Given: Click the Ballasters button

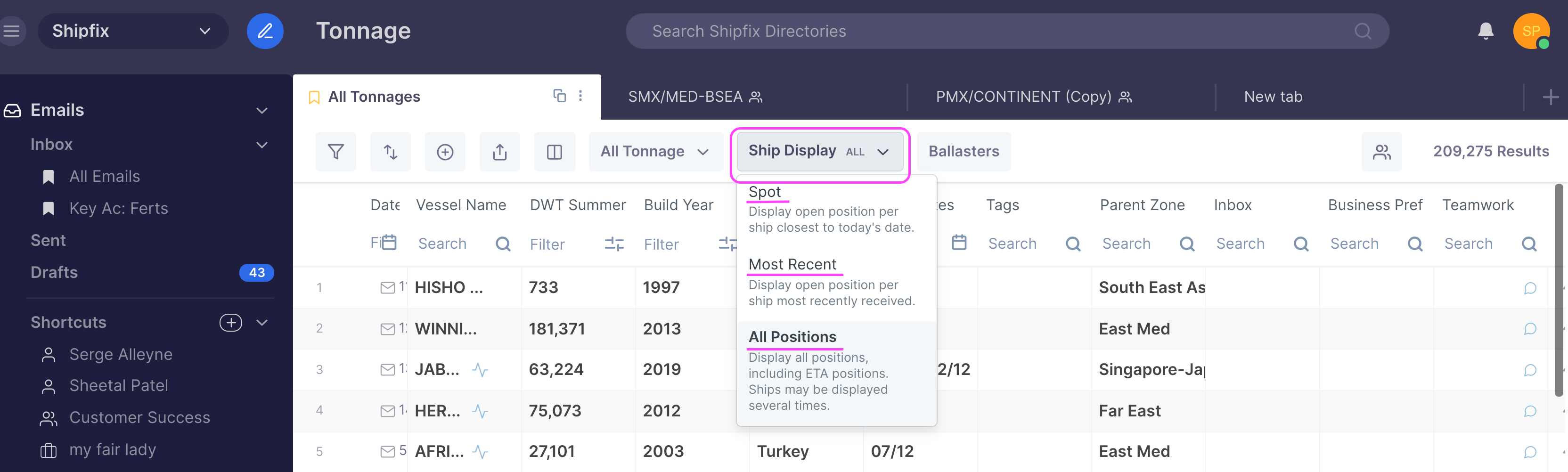Looking at the screenshot, I should [x=963, y=152].
